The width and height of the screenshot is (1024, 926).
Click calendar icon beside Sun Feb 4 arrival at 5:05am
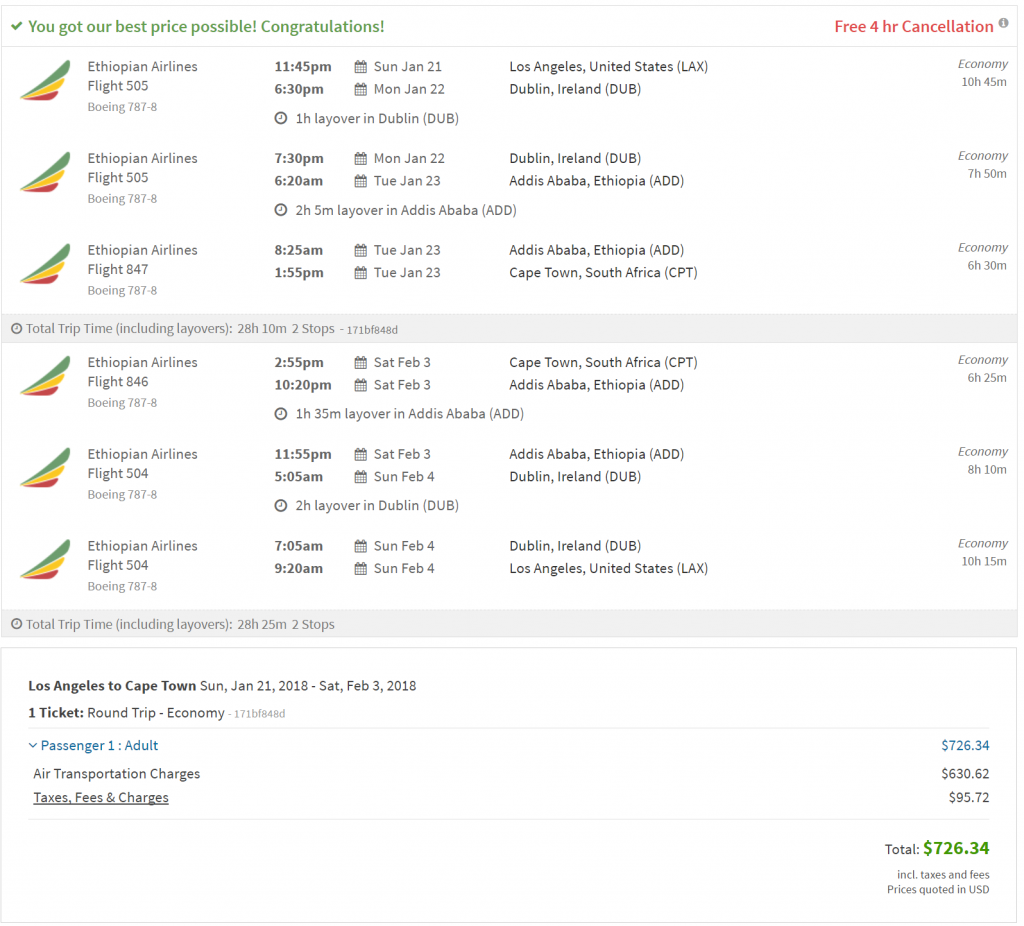coord(360,477)
